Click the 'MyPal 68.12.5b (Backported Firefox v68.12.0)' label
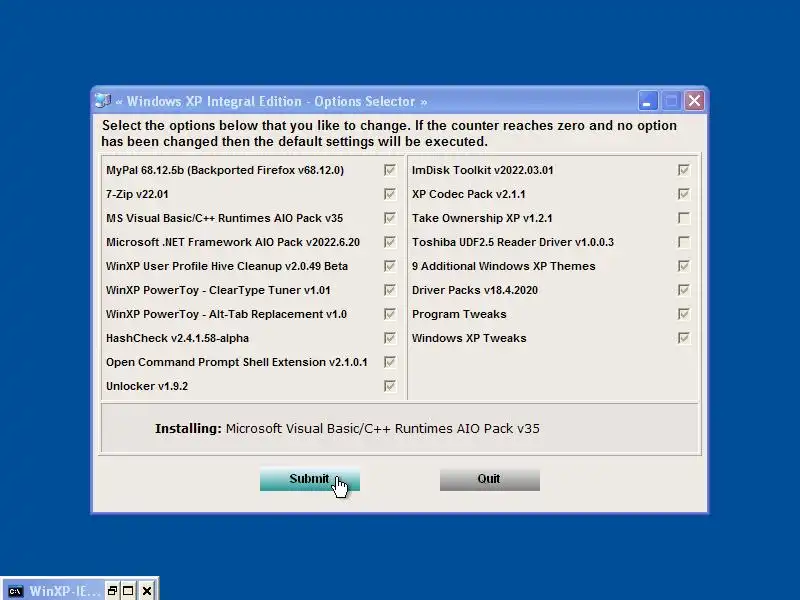This screenshot has width=800, height=600. click(225, 170)
